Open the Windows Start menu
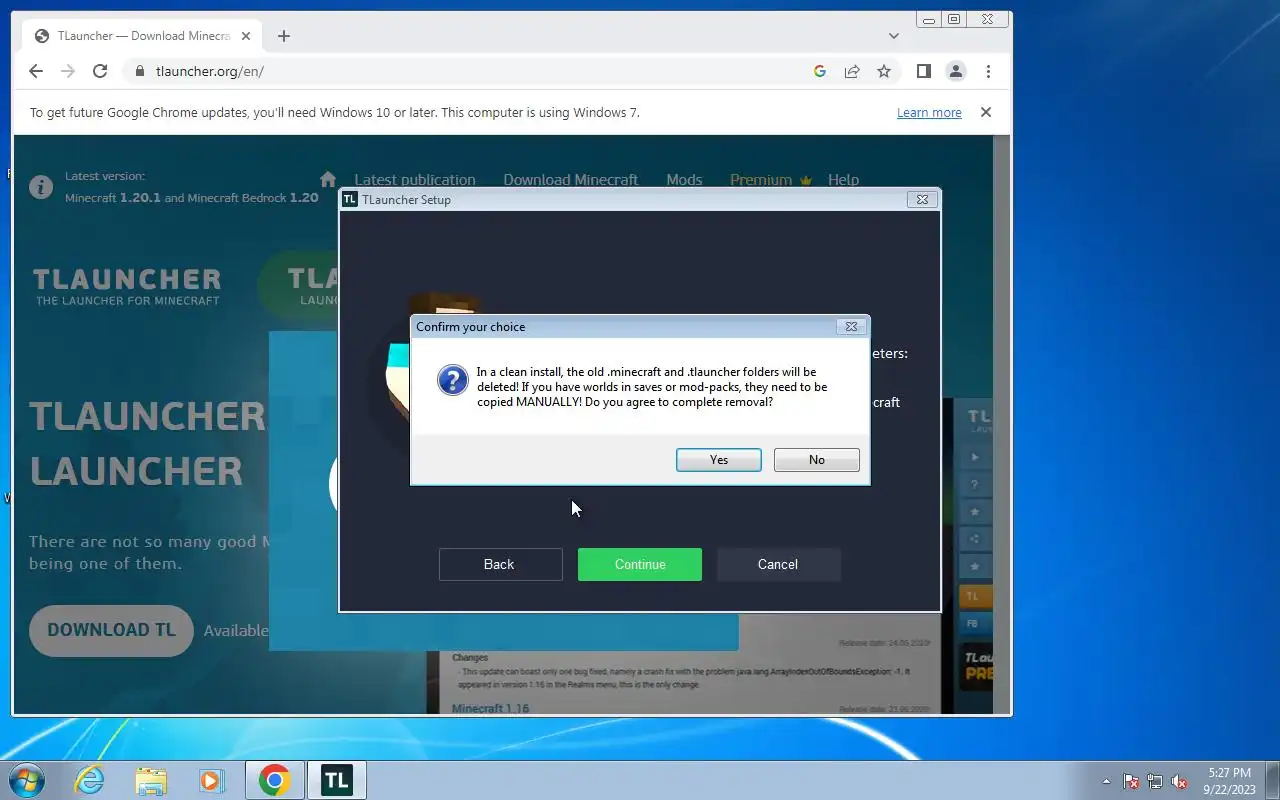1280x800 pixels. click(x=27, y=780)
